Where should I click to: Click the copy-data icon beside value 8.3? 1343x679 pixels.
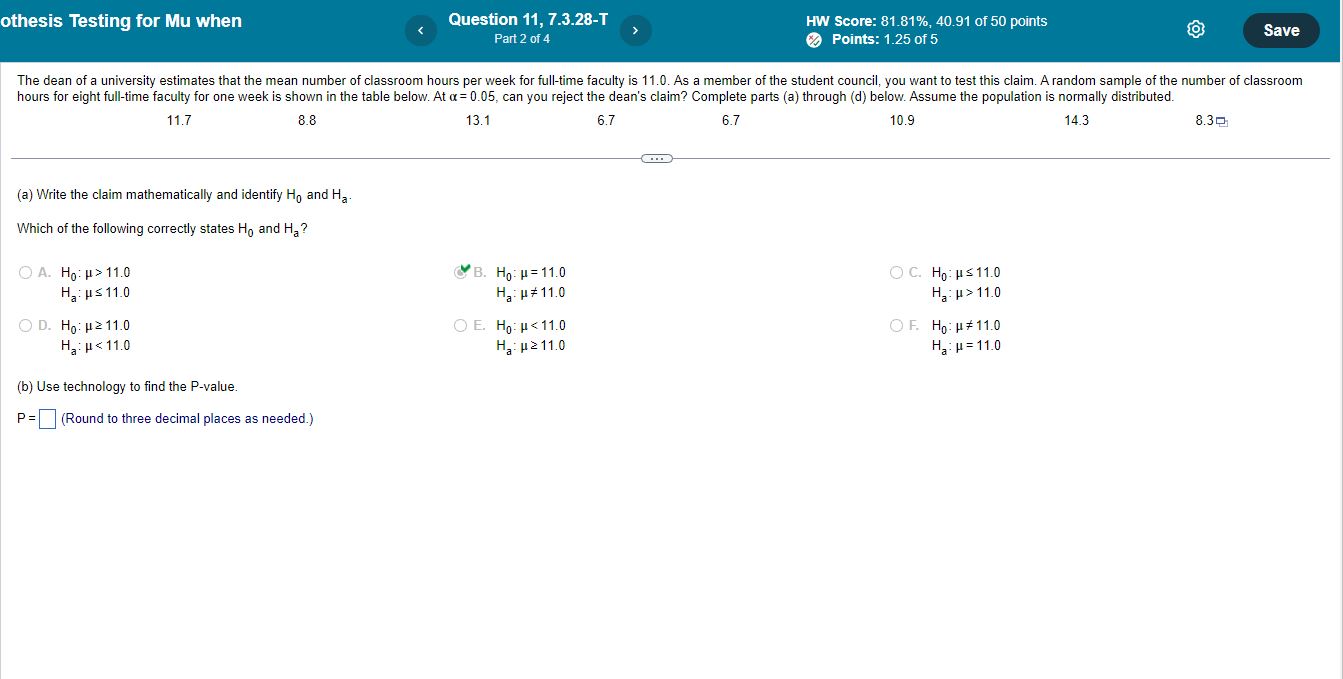pos(1223,119)
